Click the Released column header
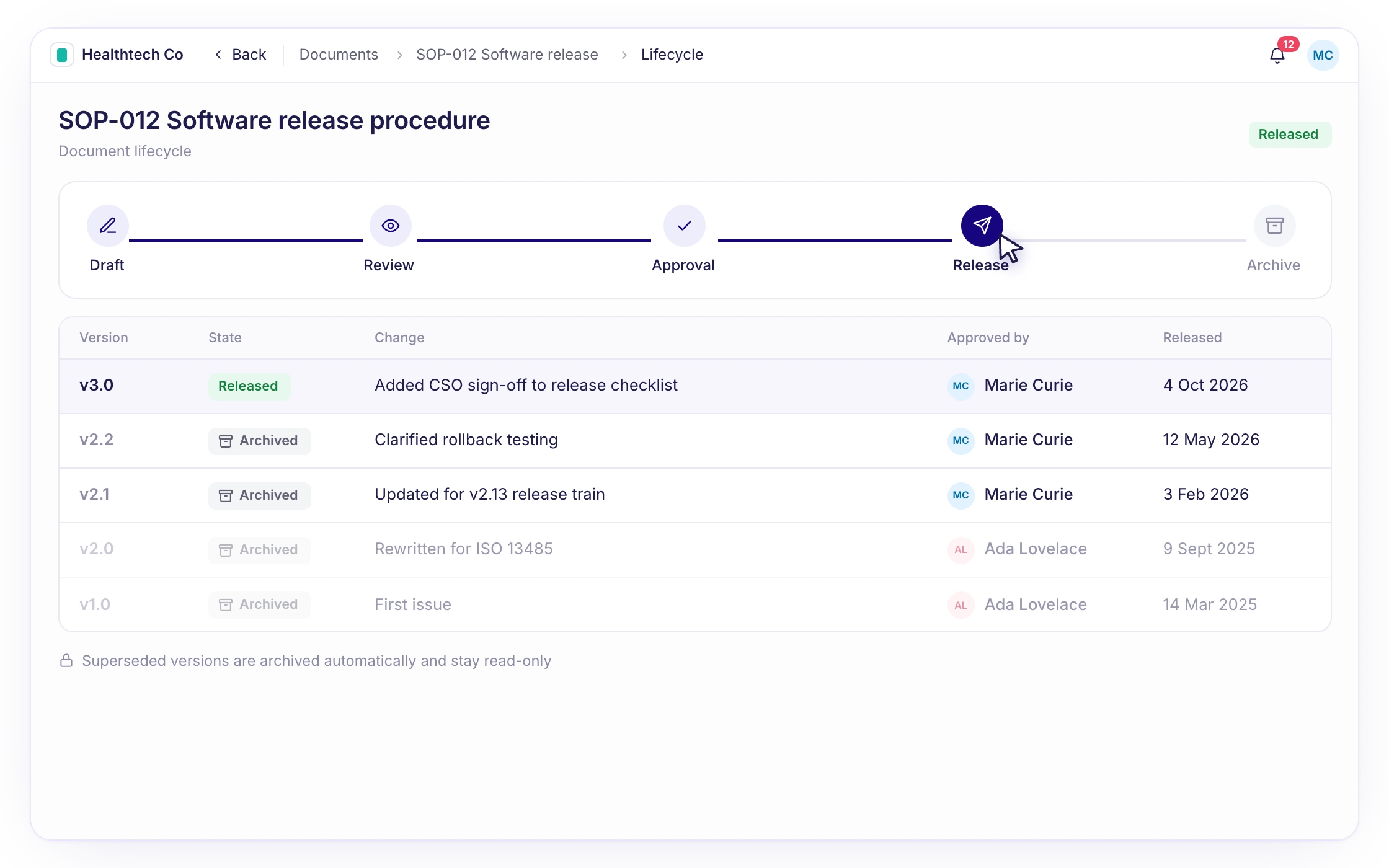Image resolution: width=1389 pixels, height=868 pixels. point(1192,338)
